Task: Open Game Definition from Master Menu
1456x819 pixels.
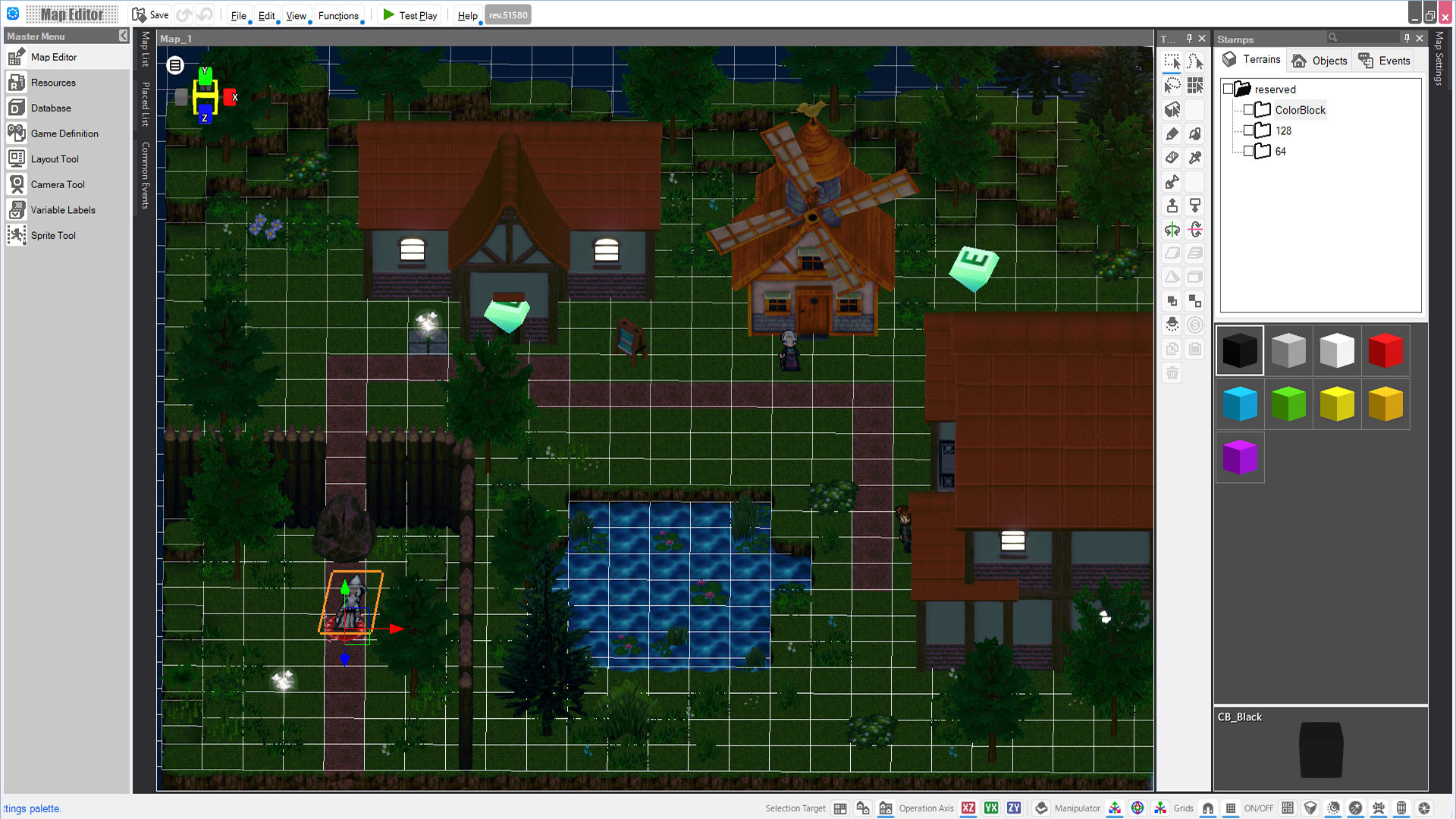Action: click(x=67, y=133)
